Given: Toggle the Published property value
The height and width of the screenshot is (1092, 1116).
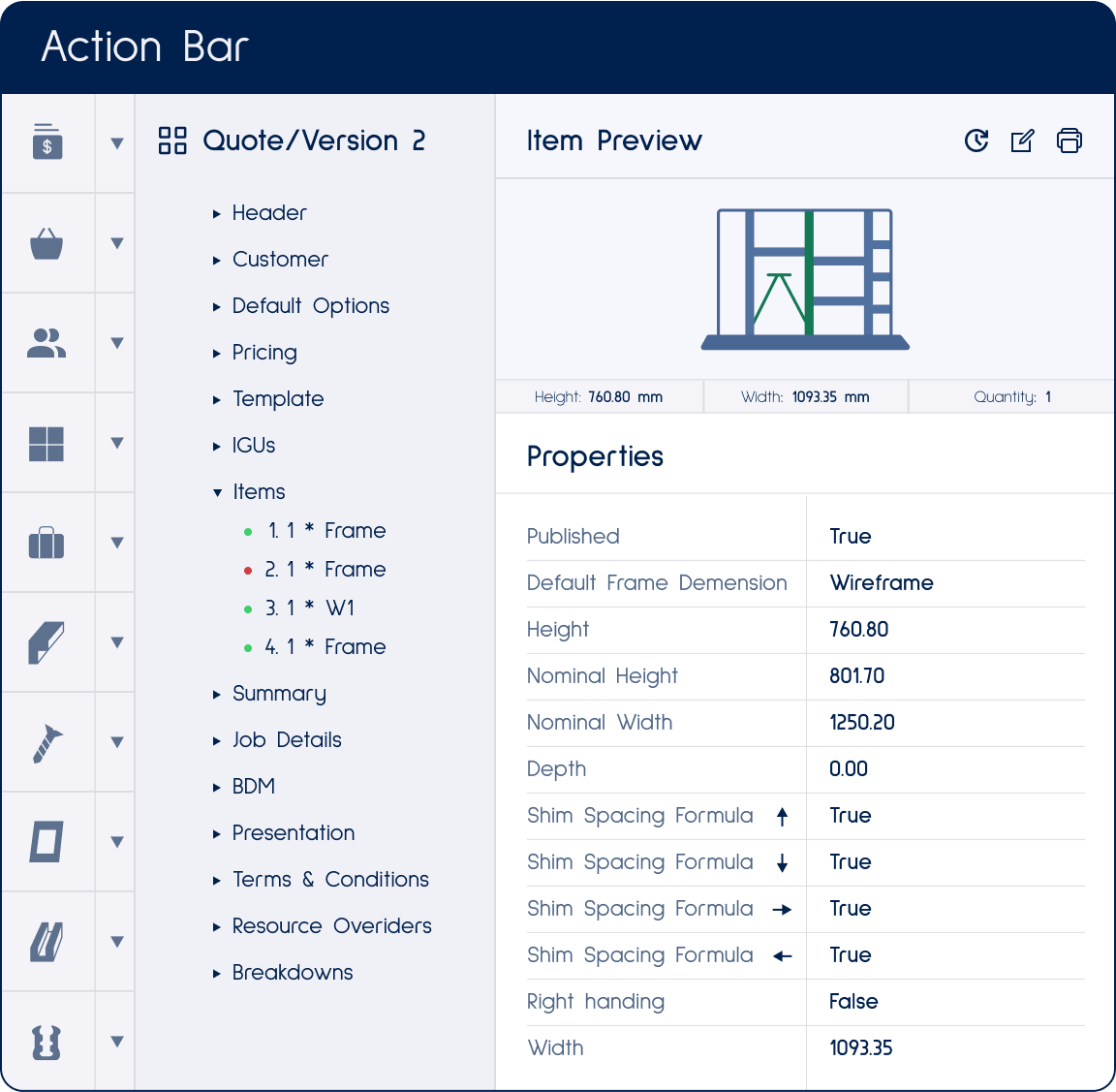Looking at the screenshot, I should coord(850,536).
